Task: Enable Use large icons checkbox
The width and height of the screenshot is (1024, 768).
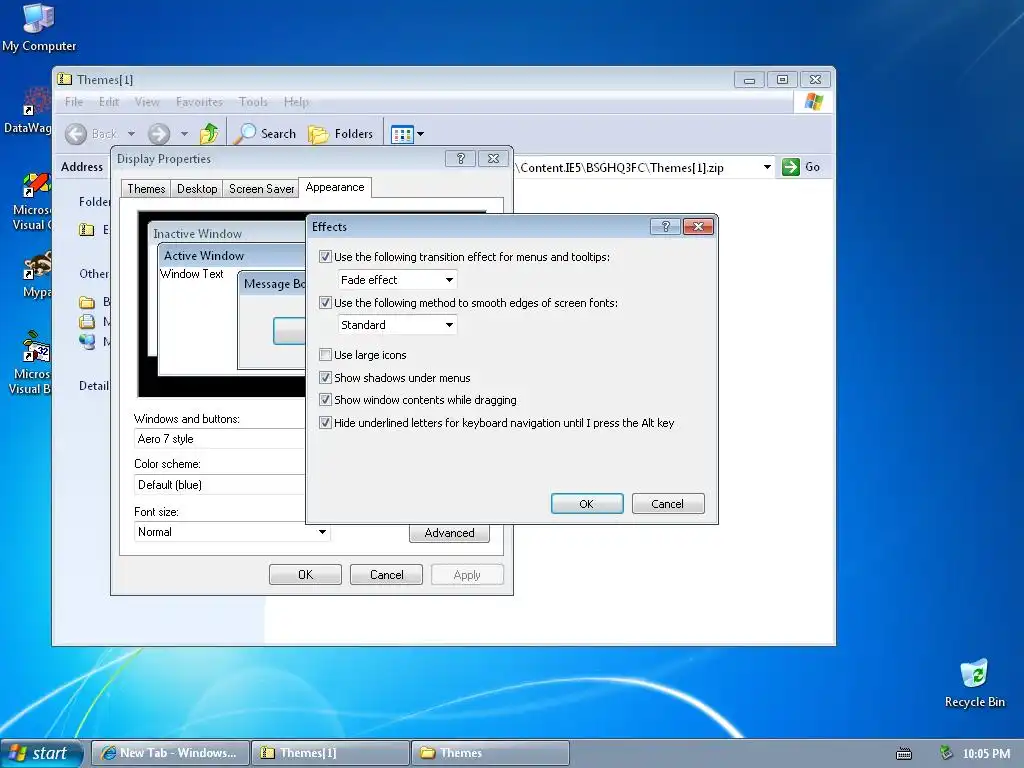Action: (x=325, y=355)
